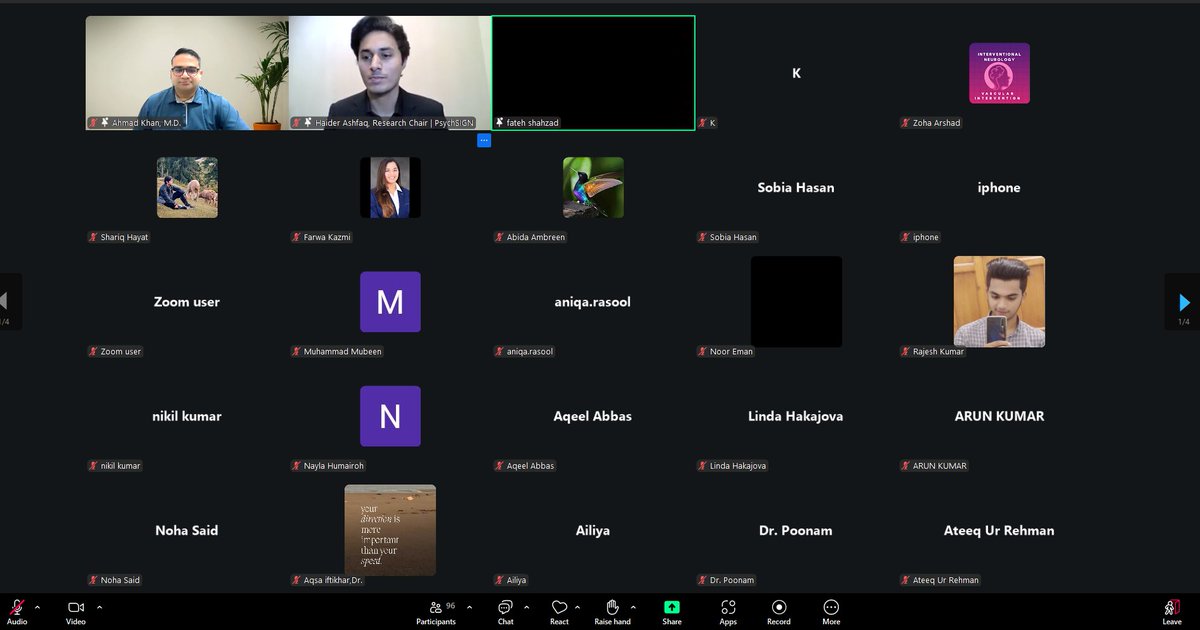
Task: Click the green Share screen icon
Action: pyautogui.click(x=672, y=607)
